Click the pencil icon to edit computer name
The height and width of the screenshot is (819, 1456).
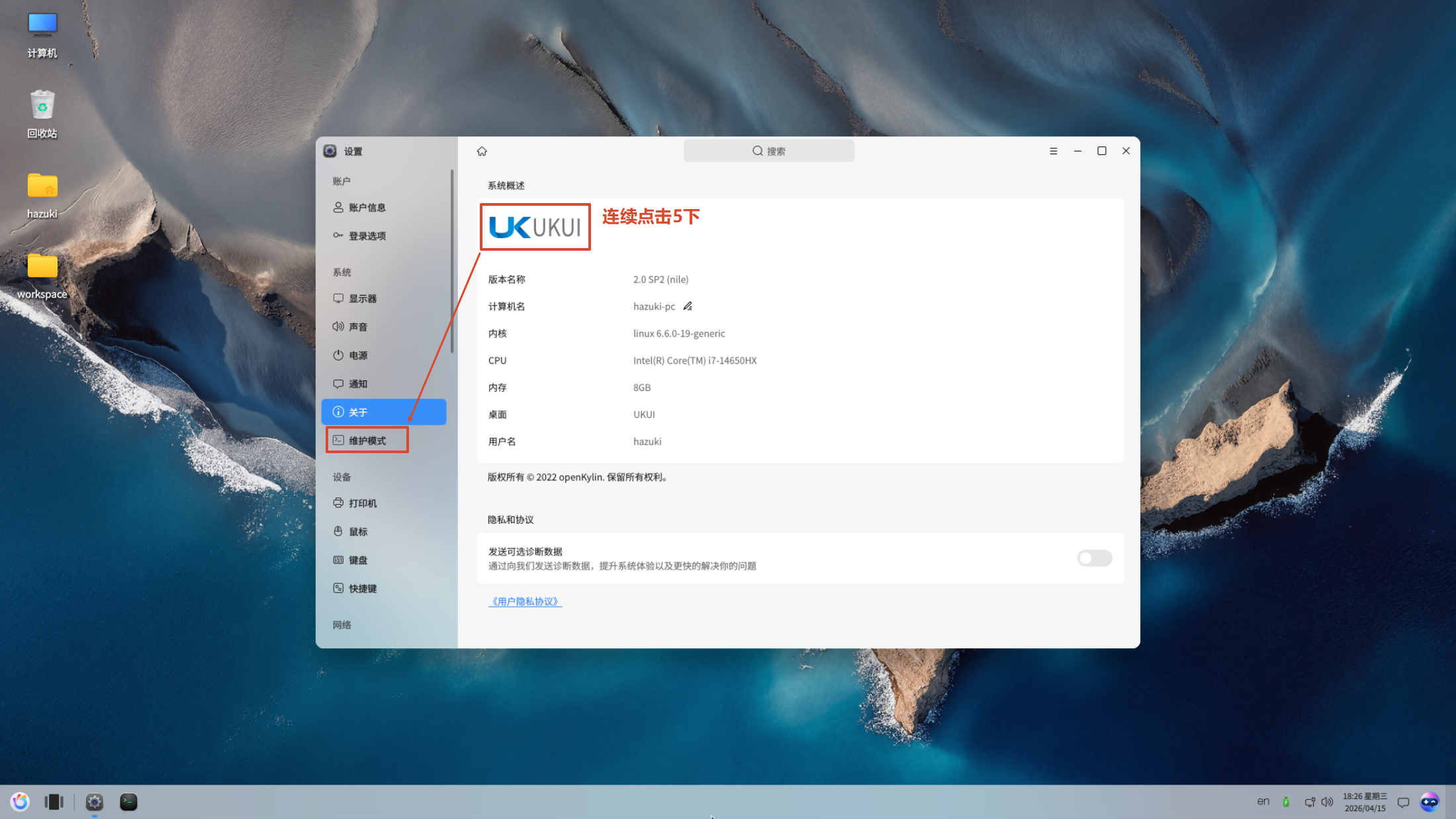pyautogui.click(x=688, y=306)
